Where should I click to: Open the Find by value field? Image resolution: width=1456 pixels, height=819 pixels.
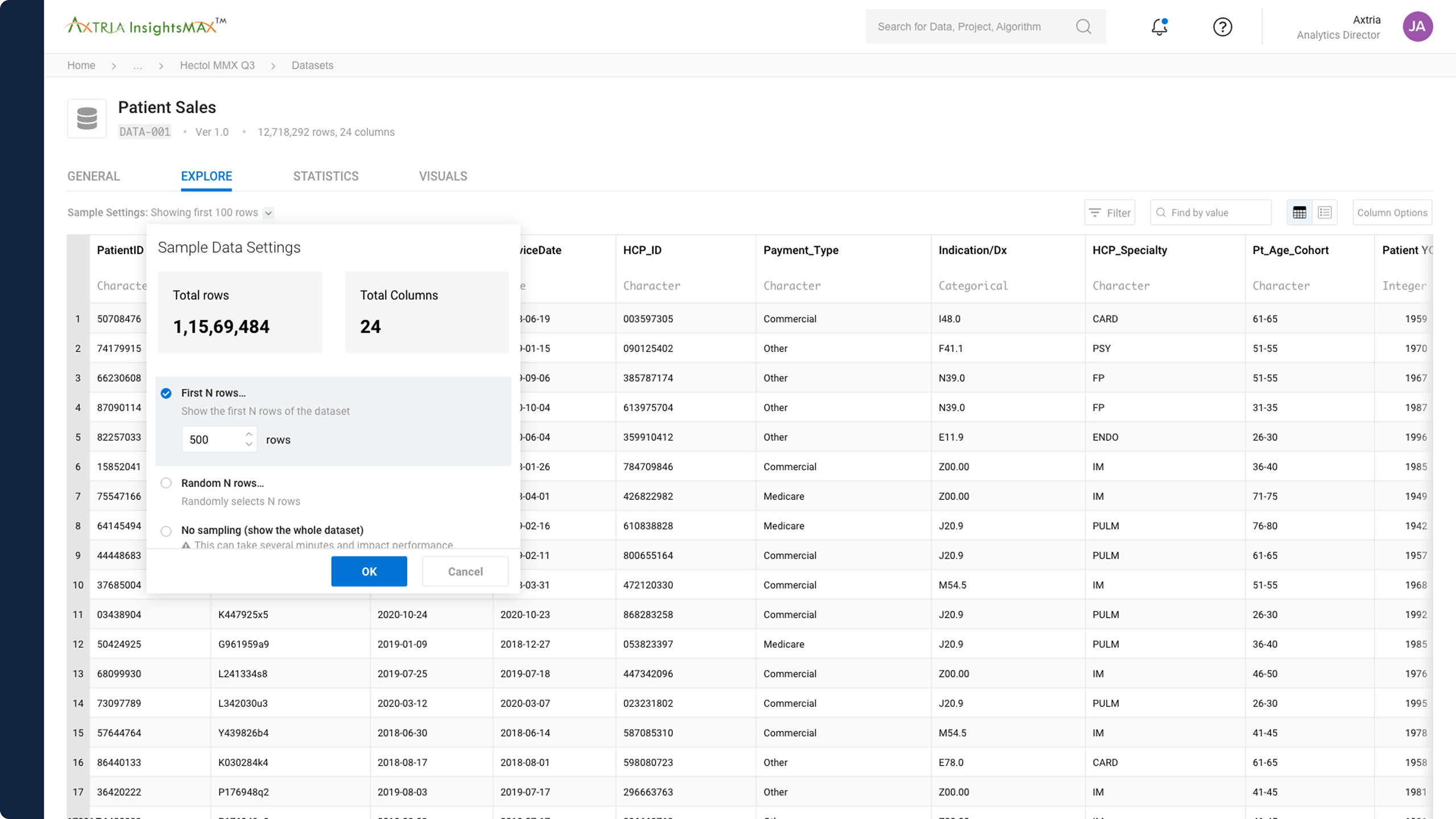point(1210,212)
